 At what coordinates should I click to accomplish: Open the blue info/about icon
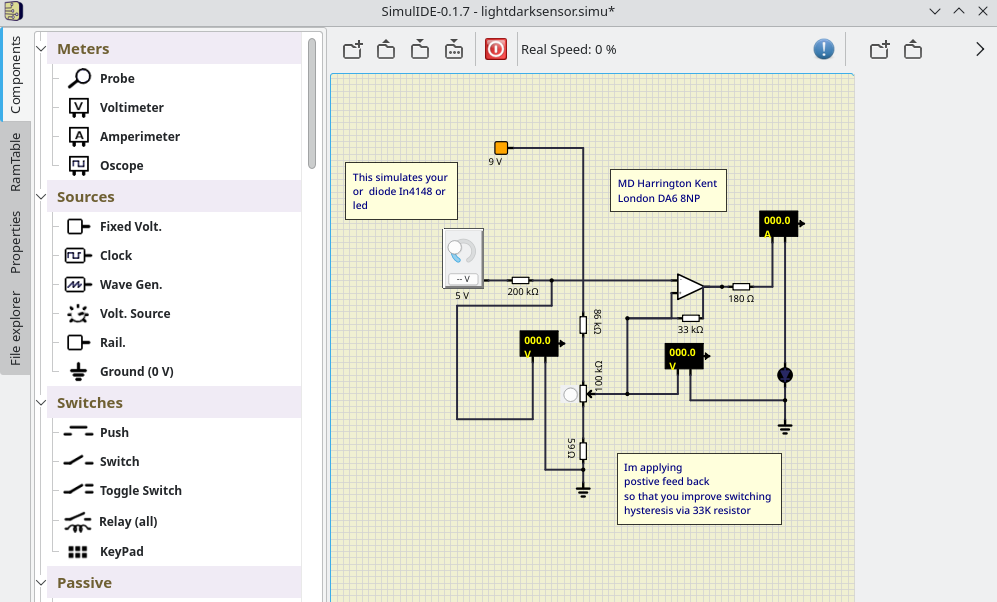click(x=823, y=49)
